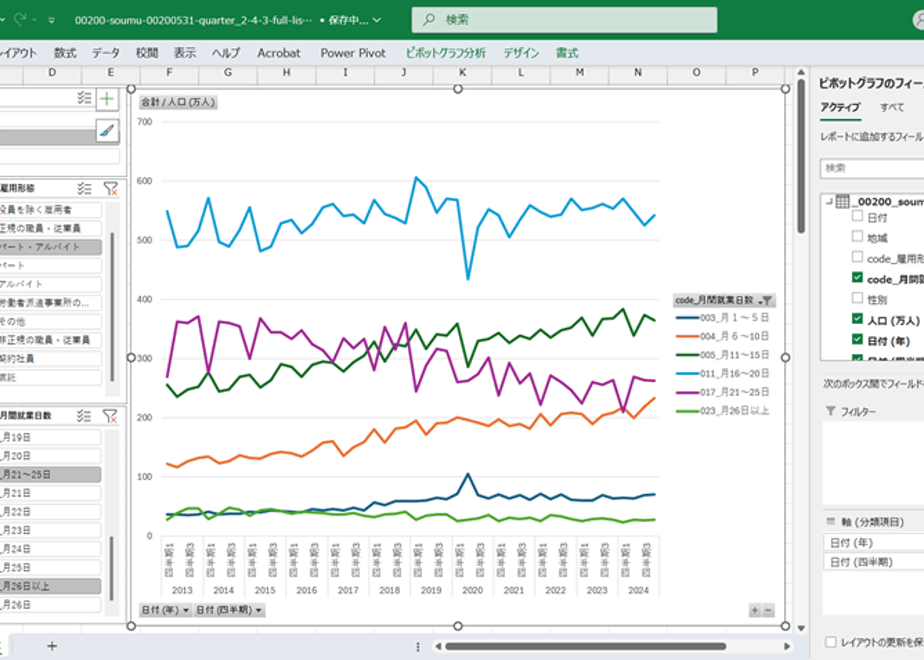
Task: Check the 日付 field checkbox
Action: tap(857, 216)
